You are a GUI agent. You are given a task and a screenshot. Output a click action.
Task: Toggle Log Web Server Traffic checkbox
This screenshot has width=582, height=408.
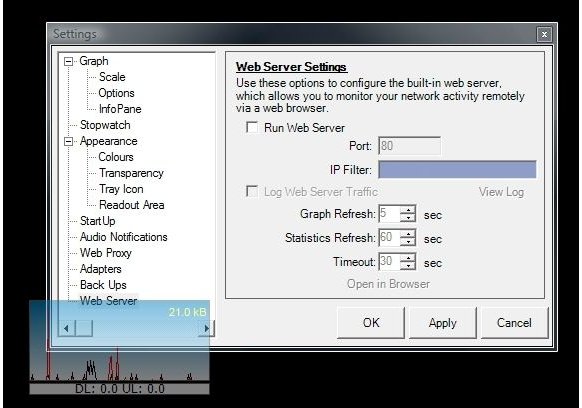(x=252, y=192)
